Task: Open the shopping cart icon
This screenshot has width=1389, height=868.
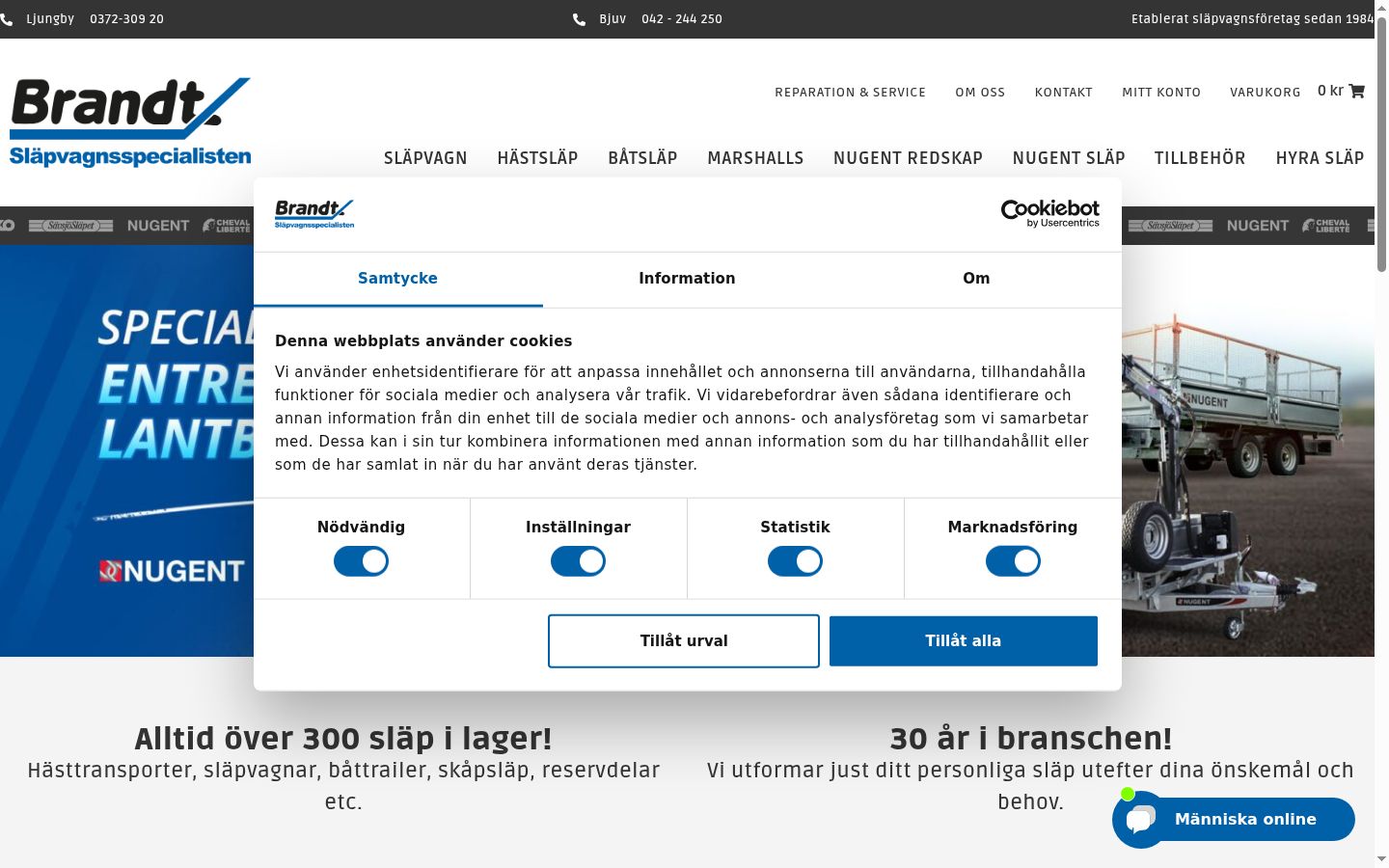Action: tap(1356, 91)
